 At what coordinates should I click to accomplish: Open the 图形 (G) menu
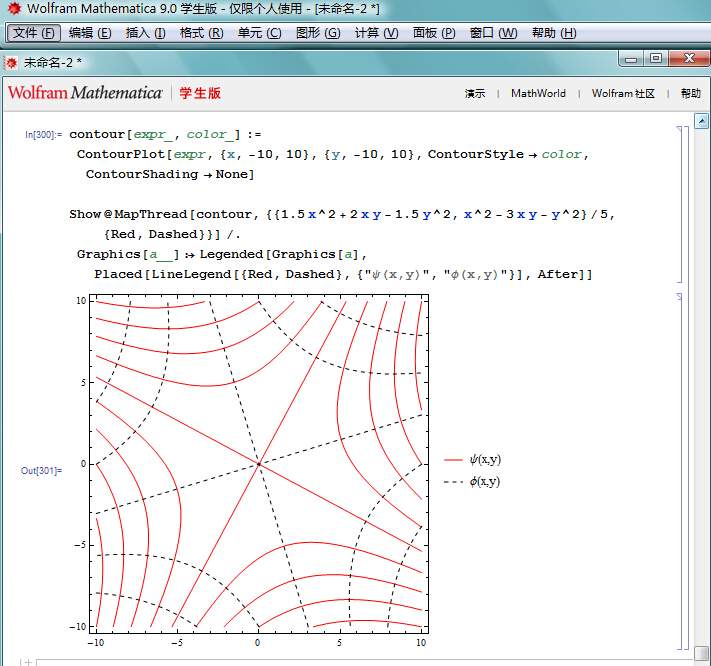pos(317,33)
